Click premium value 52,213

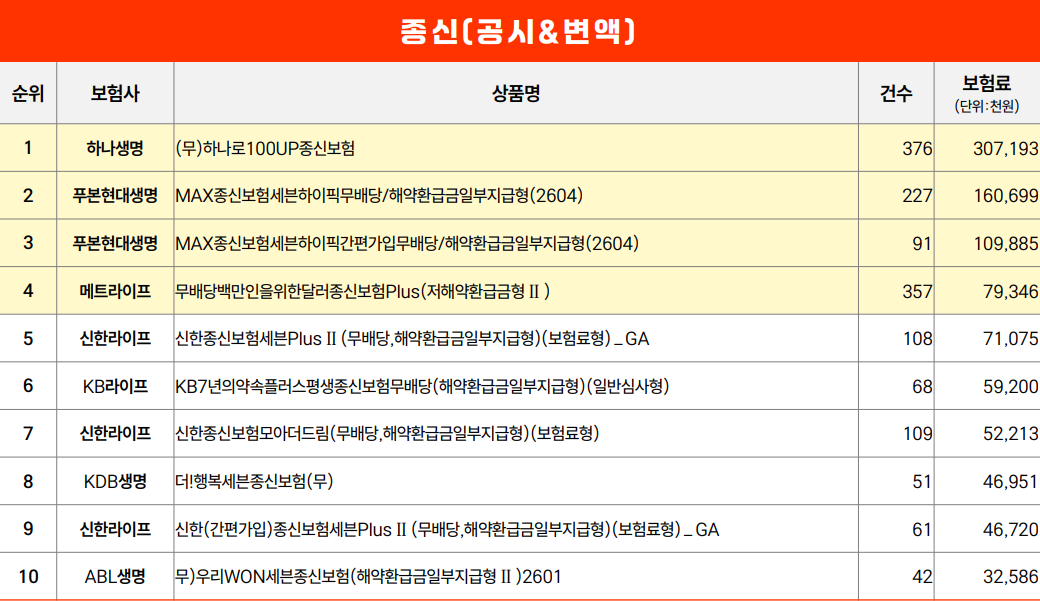(x=1011, y=434)
